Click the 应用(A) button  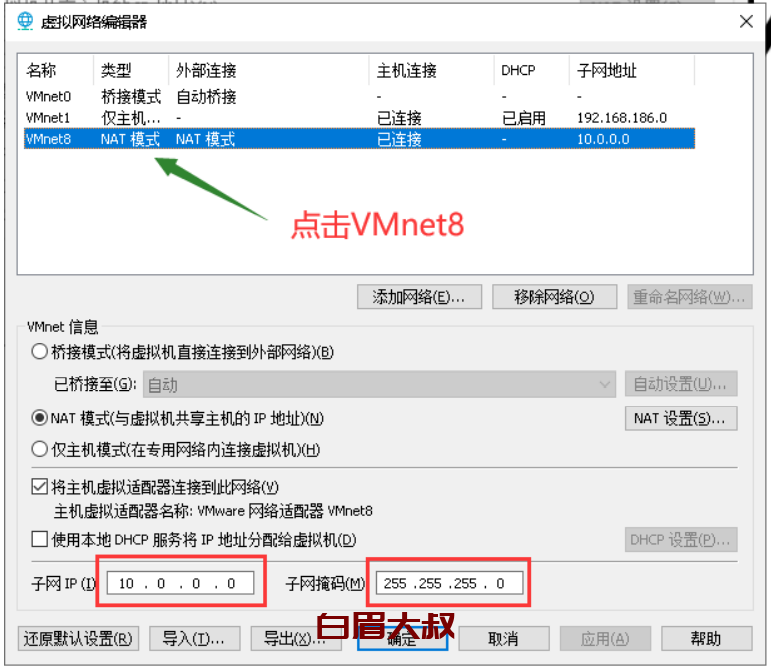click(x=605, y=639)
